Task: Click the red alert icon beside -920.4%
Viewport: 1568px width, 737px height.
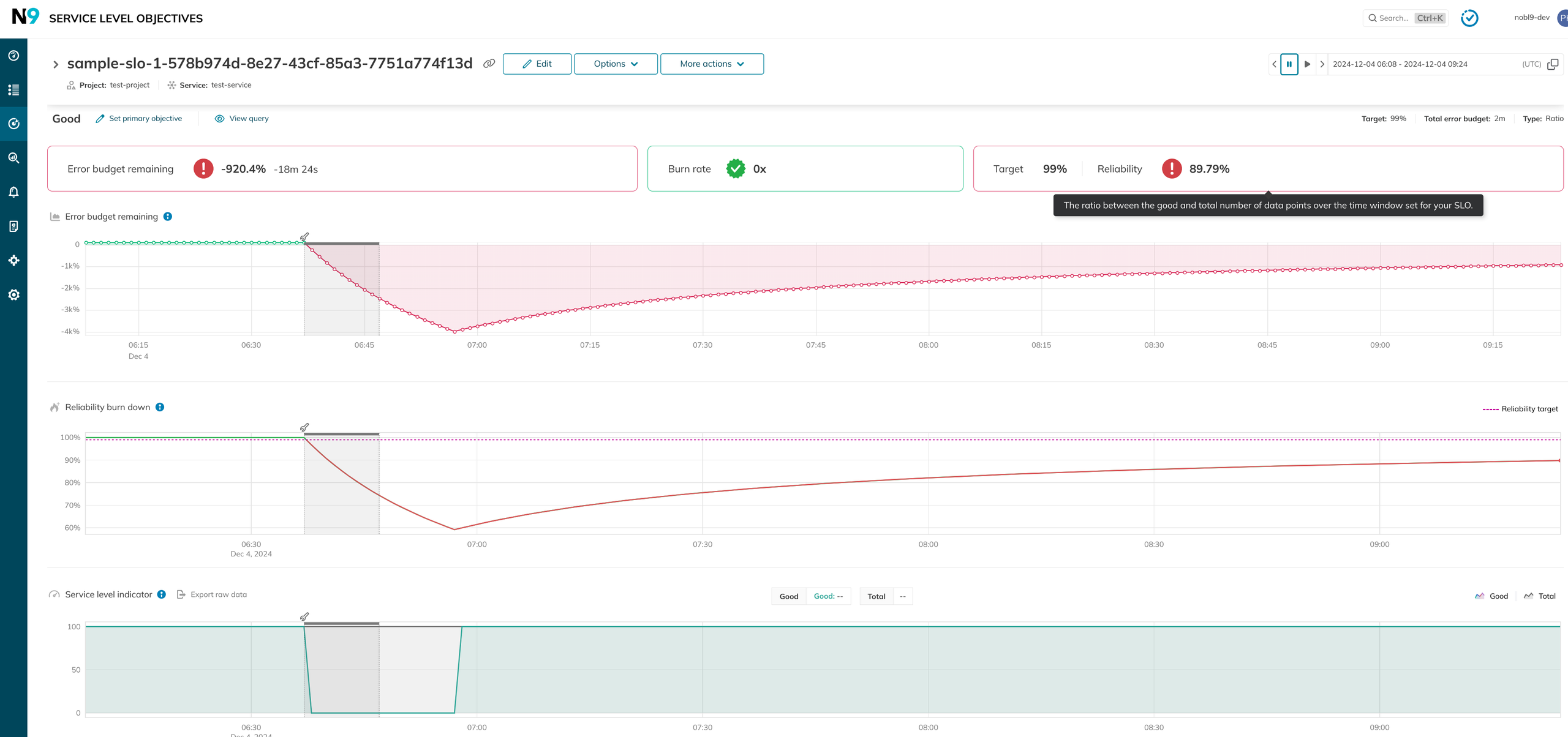Action: (203, 169)
